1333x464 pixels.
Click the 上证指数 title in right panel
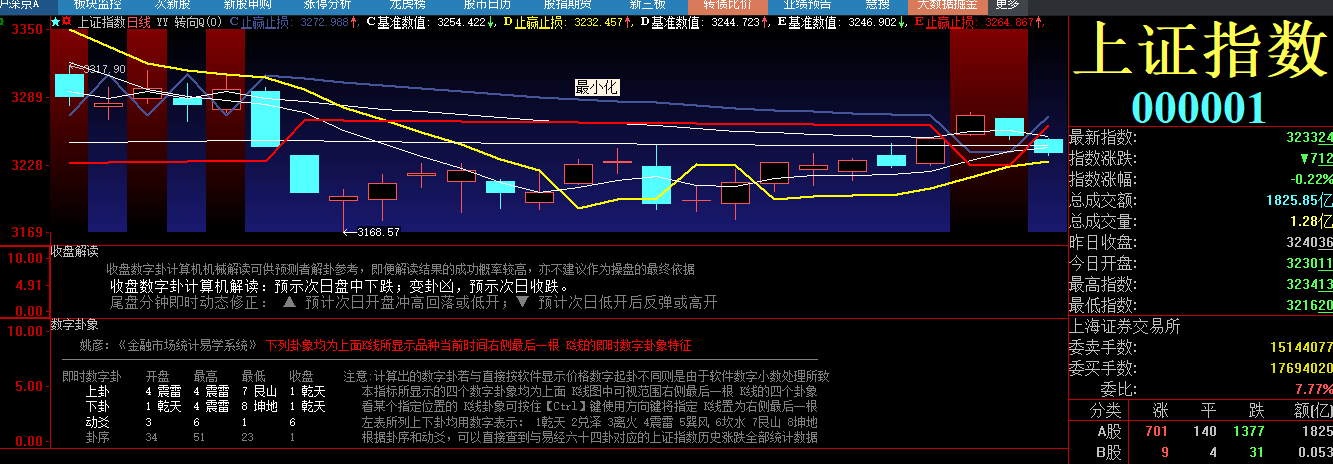1198,50
